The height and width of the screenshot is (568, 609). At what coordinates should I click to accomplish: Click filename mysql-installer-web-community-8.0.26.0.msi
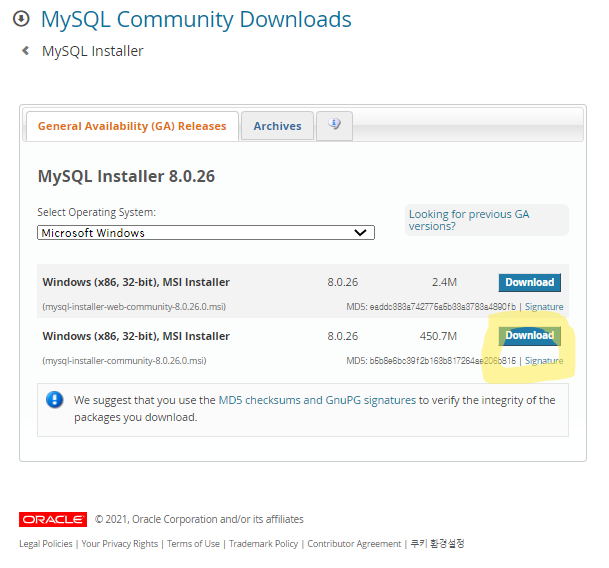134,307
